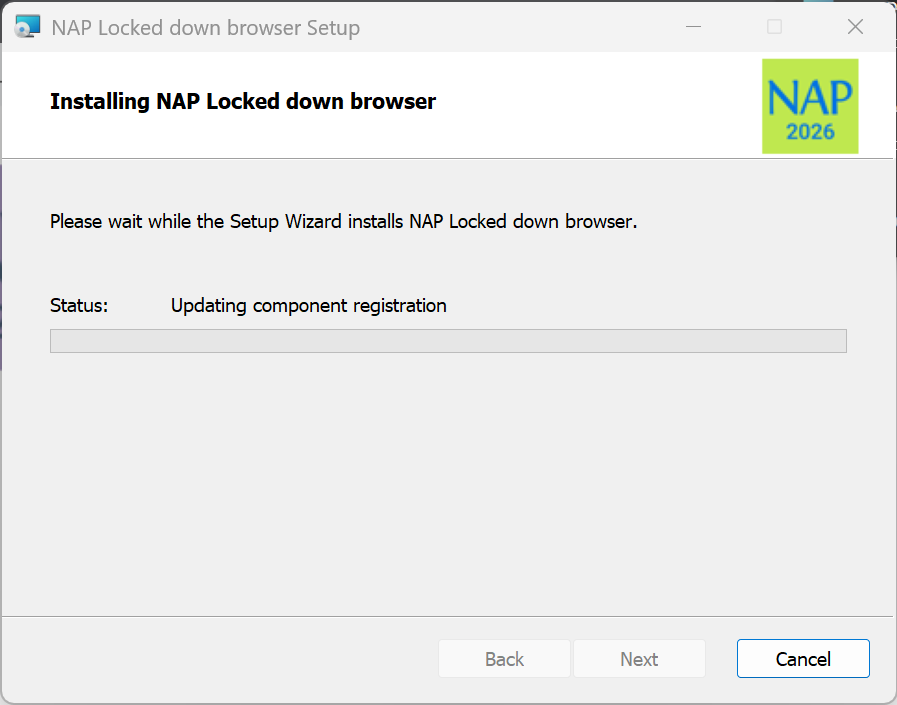Click the installer icon in the title bar
The height and width of the screenshot is (705, 897).
[x=28, y=27]
